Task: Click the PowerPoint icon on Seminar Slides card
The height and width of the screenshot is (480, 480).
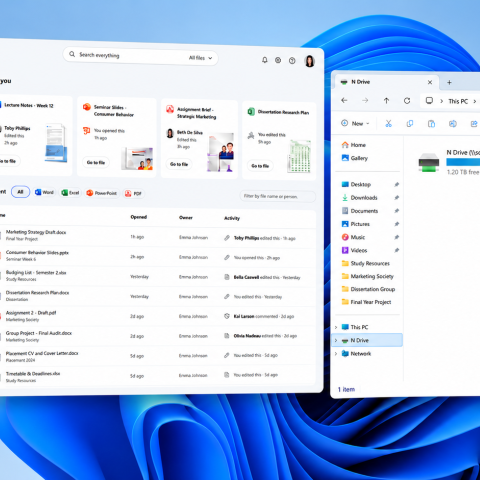Action: [x=87, y=107]
